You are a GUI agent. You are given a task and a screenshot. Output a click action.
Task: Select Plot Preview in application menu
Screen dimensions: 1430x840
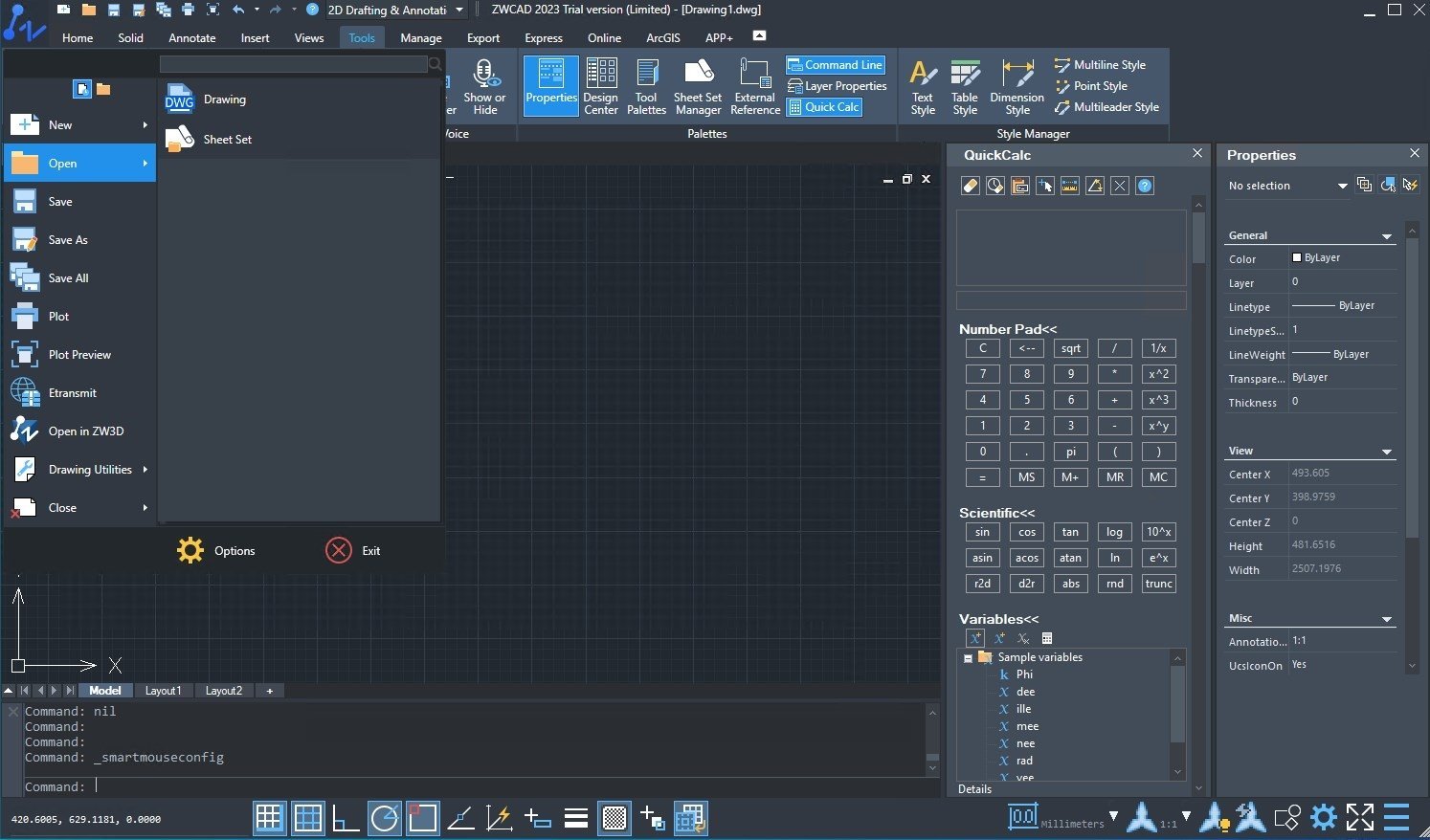[x=79, y=355]
